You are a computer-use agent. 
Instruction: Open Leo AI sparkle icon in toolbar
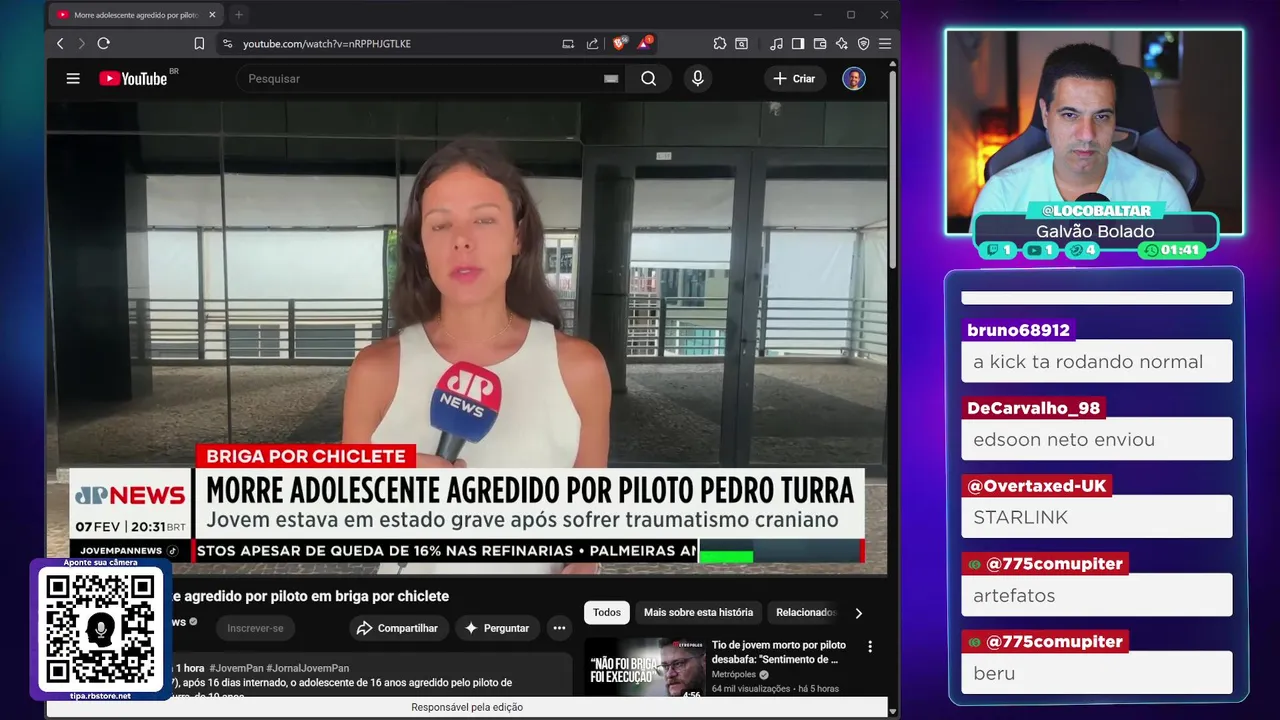coord(841,44)
